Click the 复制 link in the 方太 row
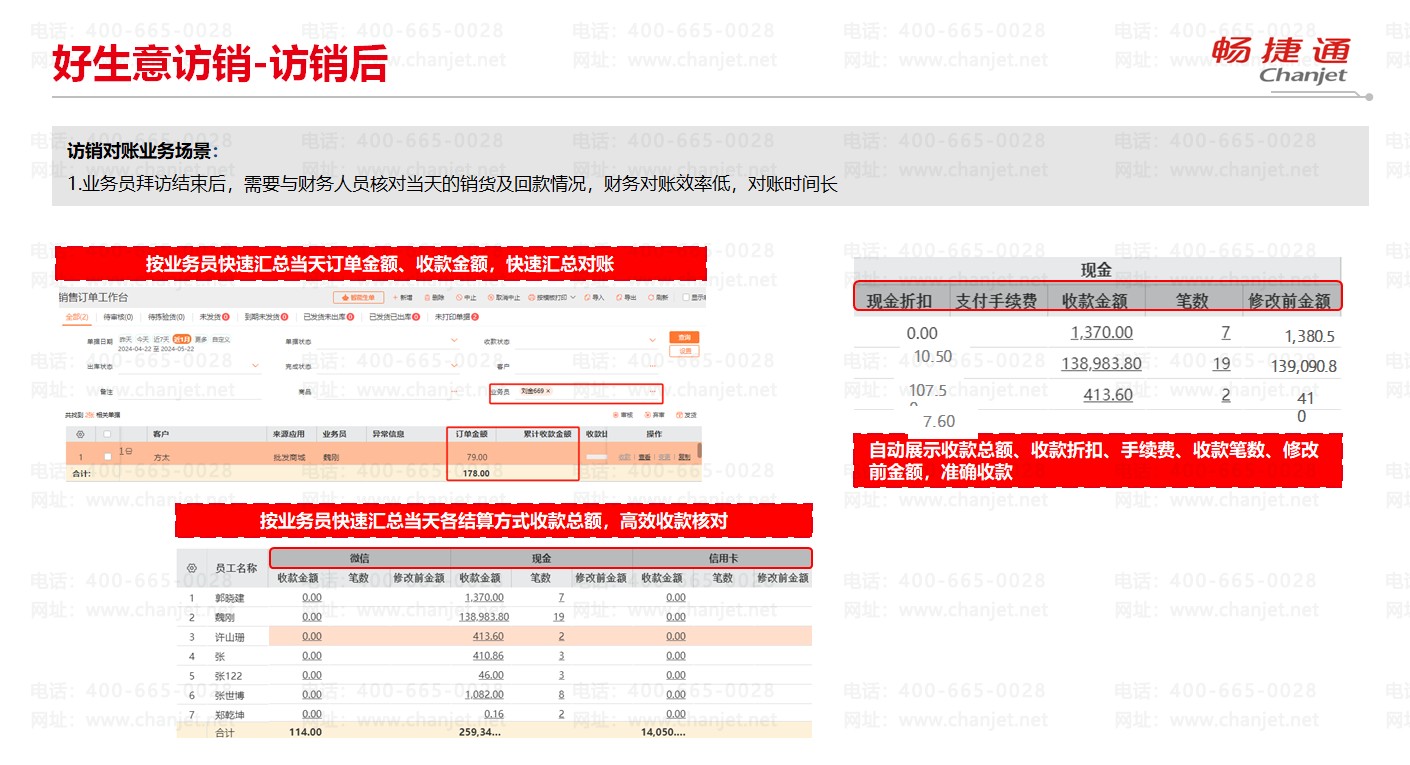1410x765 pixels. pos(684,457)
